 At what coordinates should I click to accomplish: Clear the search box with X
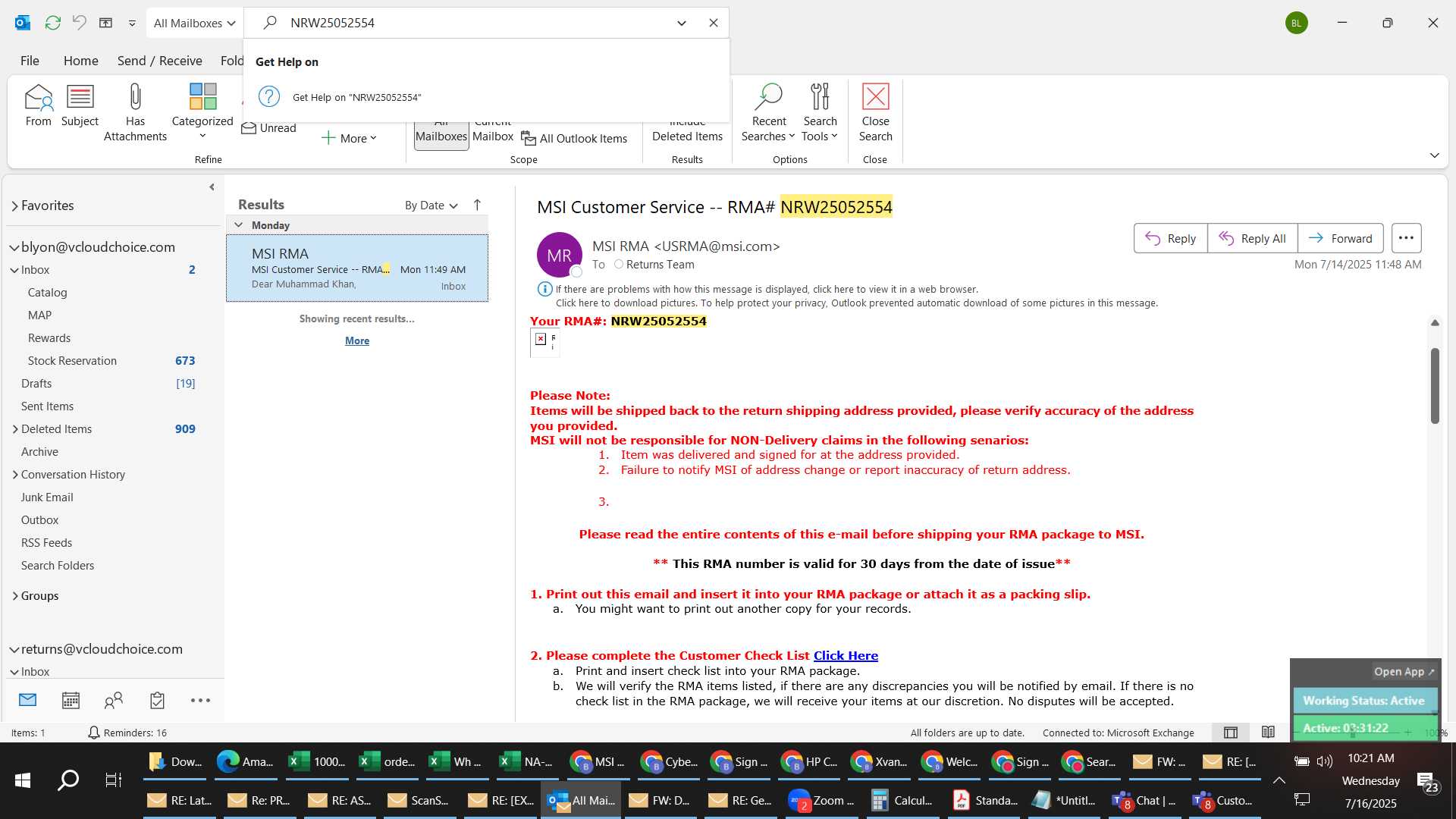714,23
